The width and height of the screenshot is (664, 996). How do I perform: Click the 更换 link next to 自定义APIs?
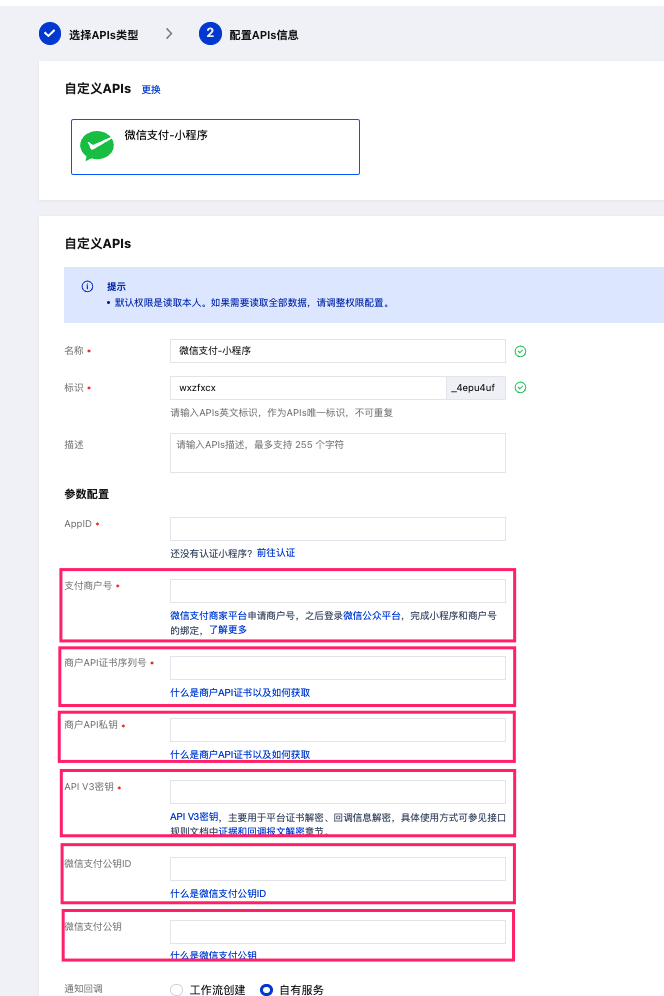click(151, 90)
